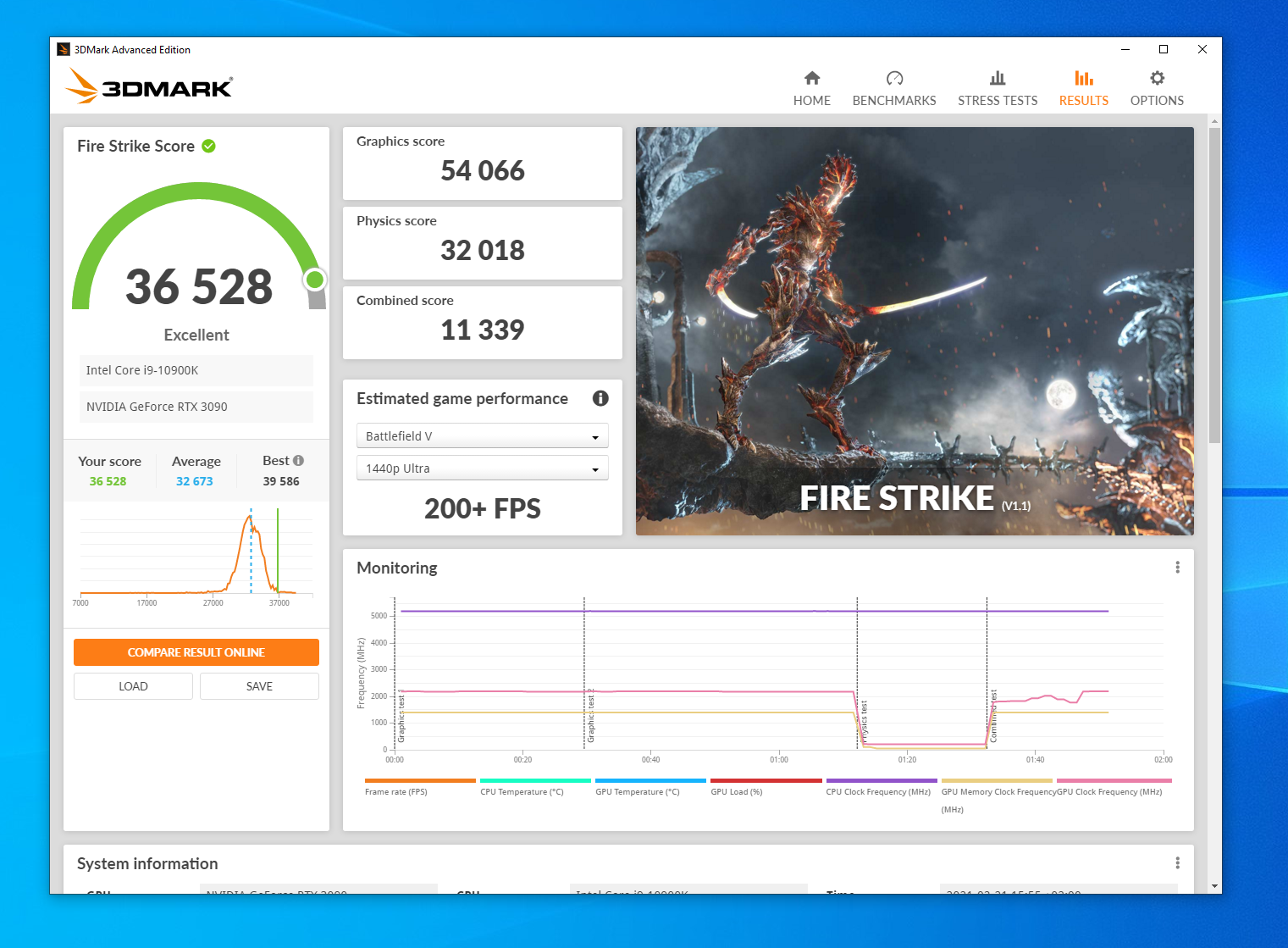Click the Save button
The width and height of the screenshot is (1288, 948).
point(259,686)
